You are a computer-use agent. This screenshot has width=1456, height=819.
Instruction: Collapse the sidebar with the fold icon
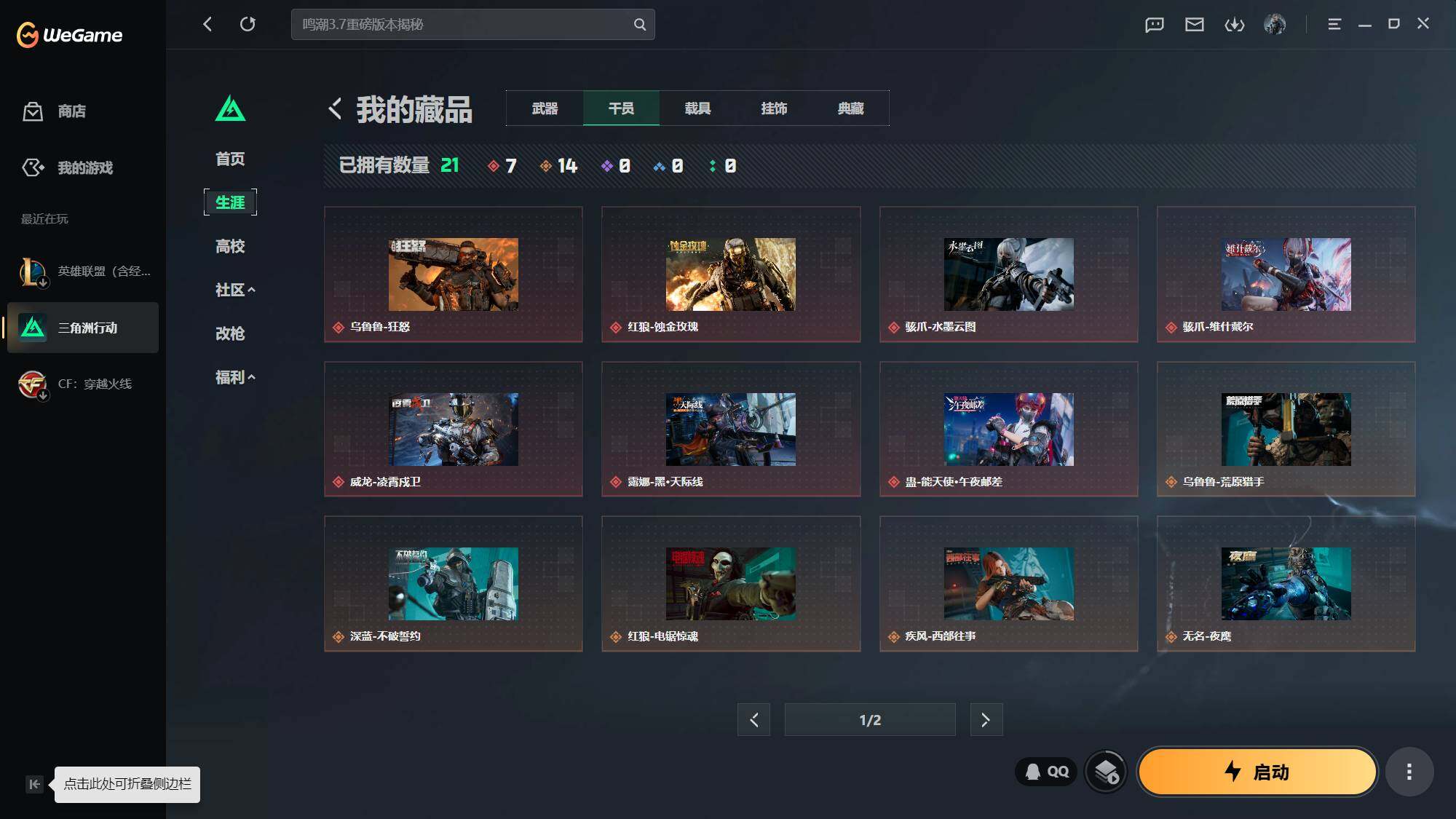point(34,784)
